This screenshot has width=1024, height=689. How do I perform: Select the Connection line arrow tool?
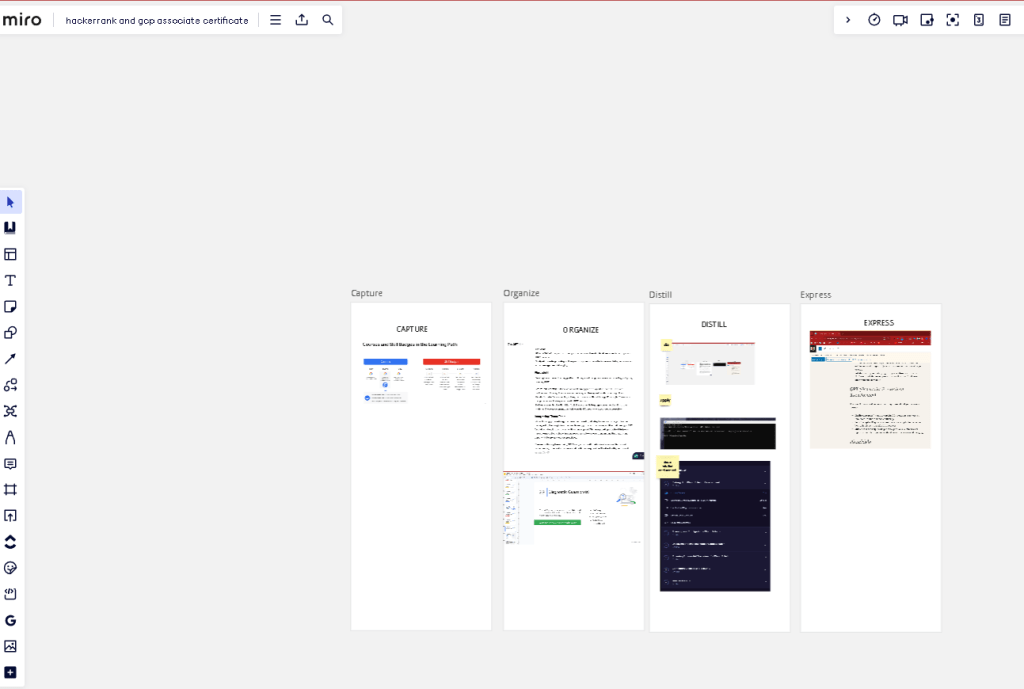(x=10, y=359)
